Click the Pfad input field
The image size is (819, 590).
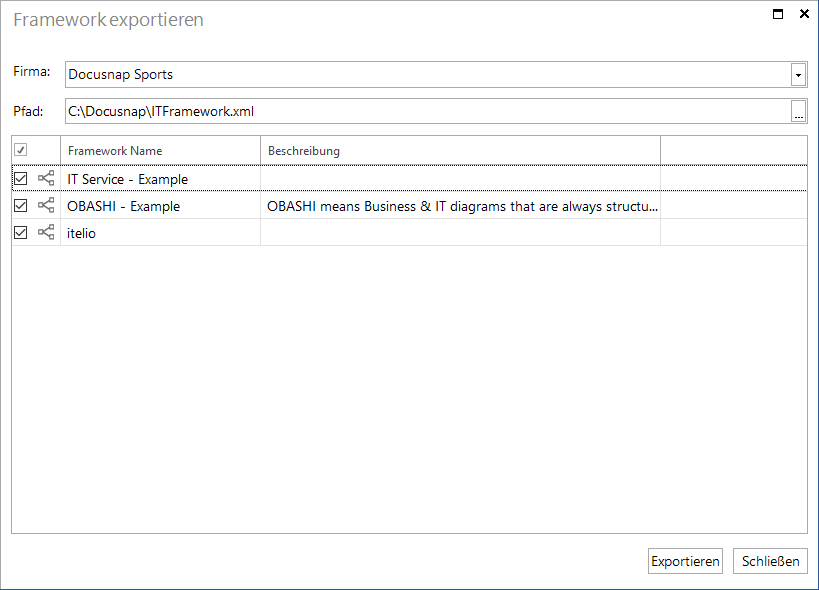428,111
